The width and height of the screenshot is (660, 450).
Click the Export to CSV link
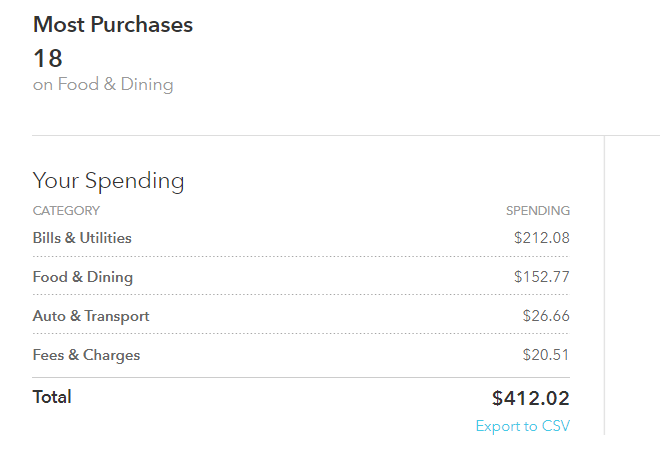click(x=522, y=426)
